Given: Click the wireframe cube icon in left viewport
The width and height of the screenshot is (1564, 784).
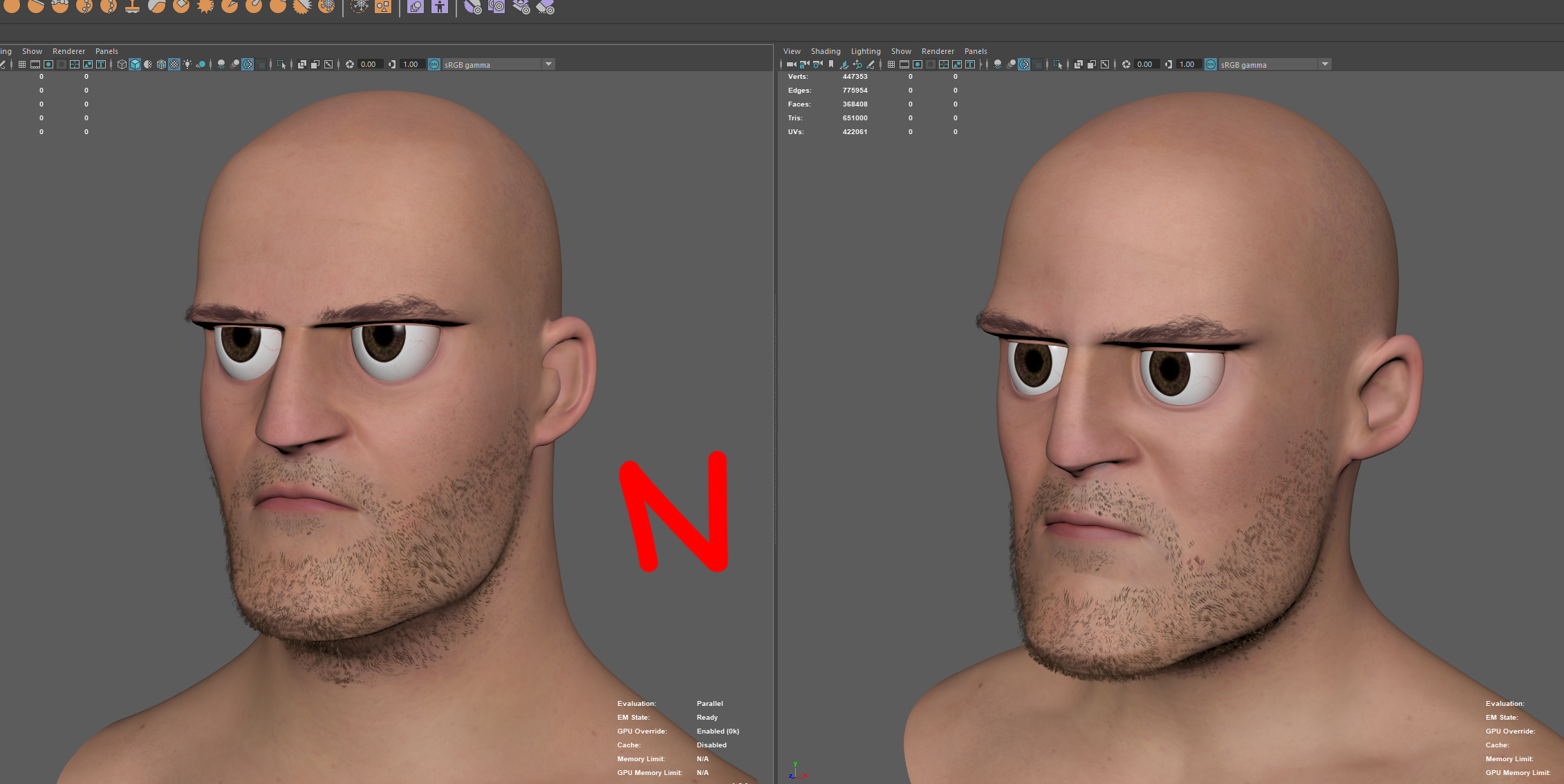Looking at the screenshot, I should coord(122,64).
